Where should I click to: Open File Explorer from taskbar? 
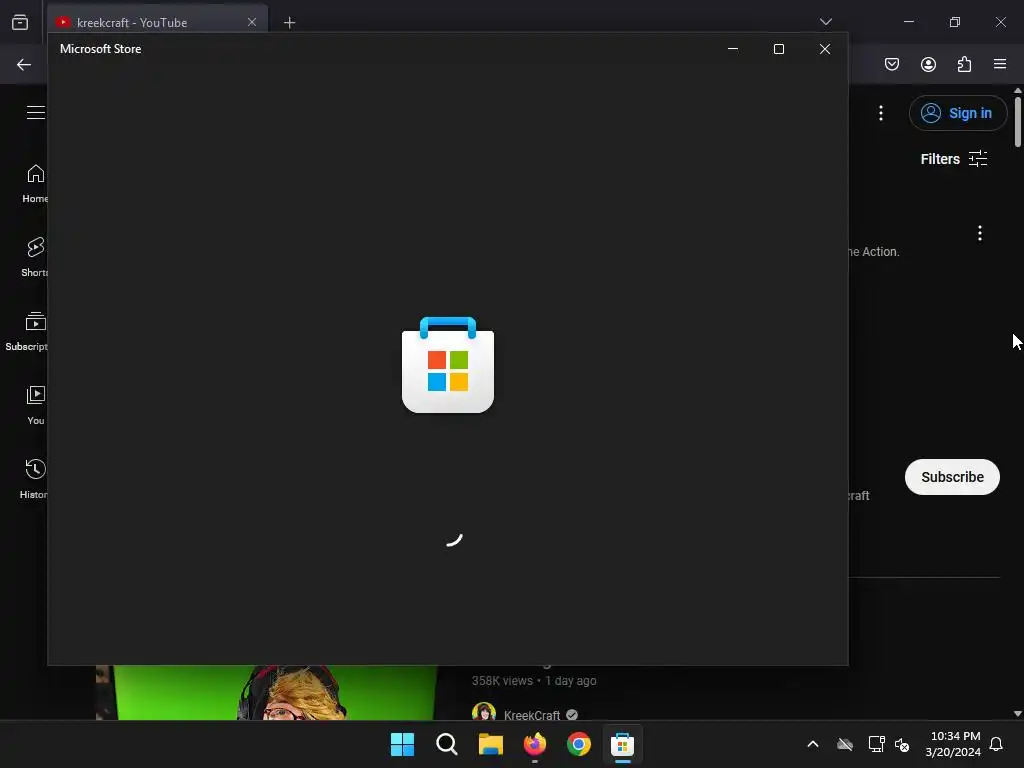coord(490,744)
